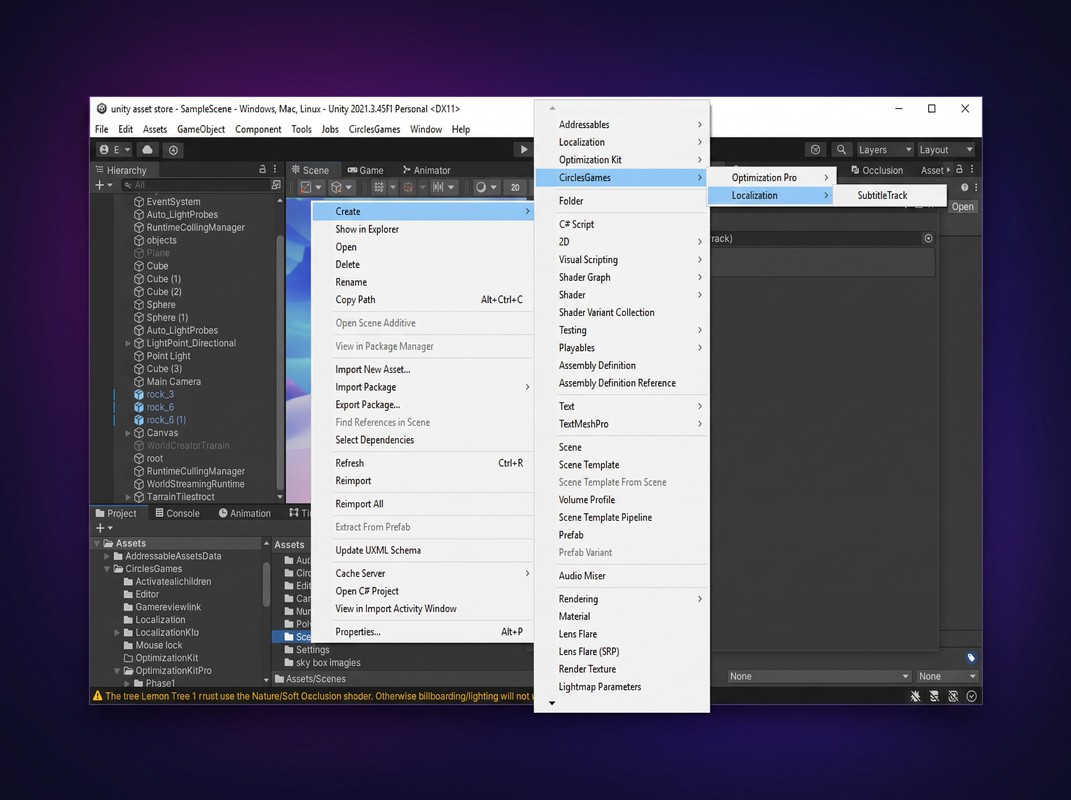Viewport: 1071px width, 800px height.
Task: Select SubtitleTrack submenu item
Action: (890, 195)
